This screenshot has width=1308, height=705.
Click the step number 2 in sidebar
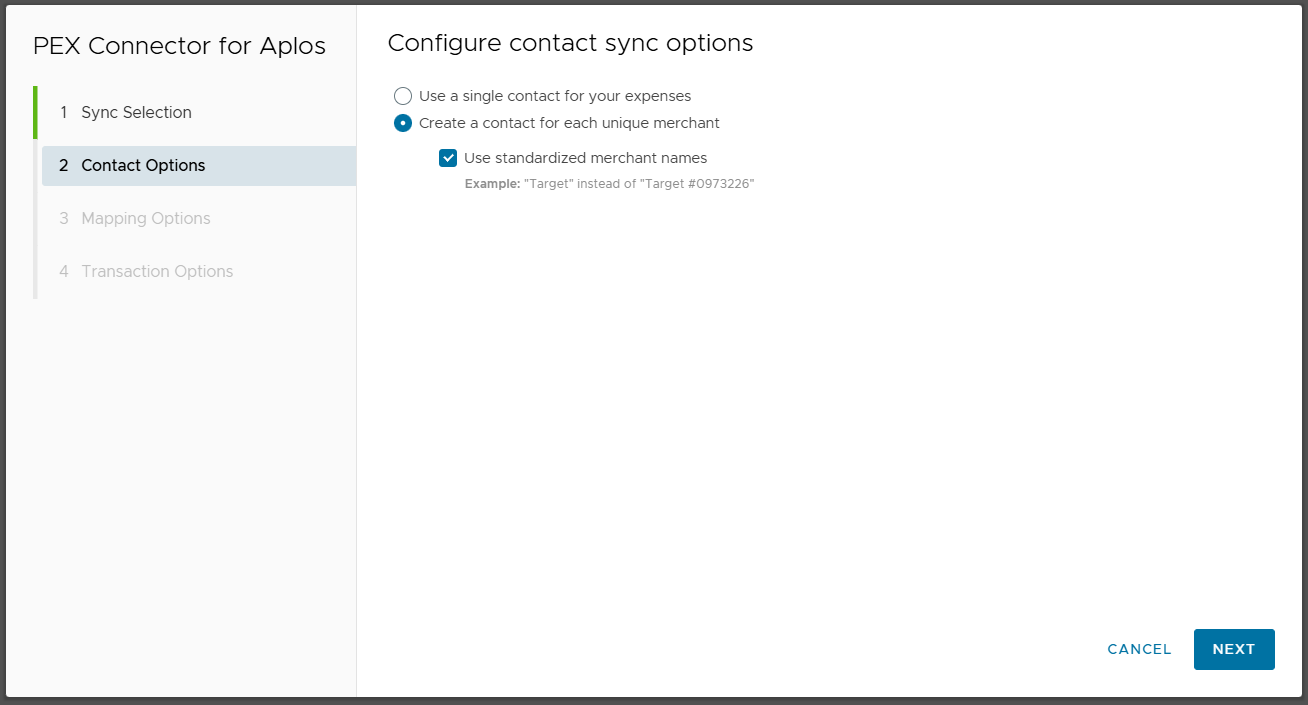tap(64, 165)
